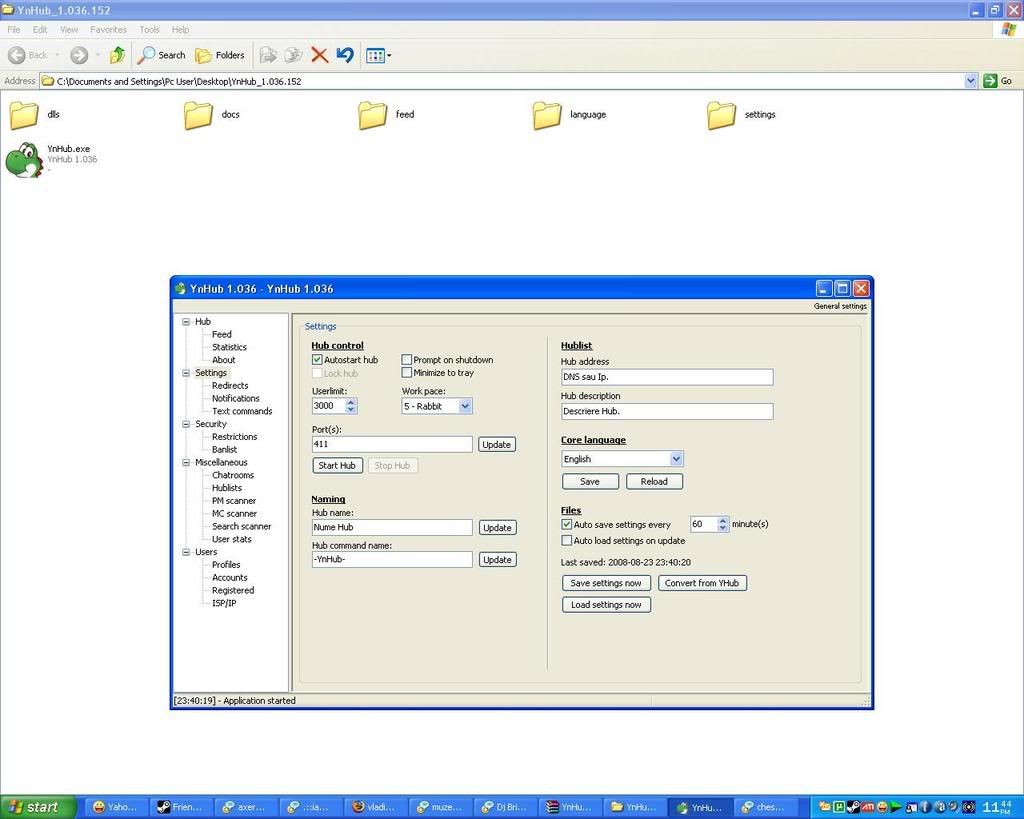Click the Save button under Core language
The image size is (1024, 819).
pyautogui.click(x=590, y=482)
